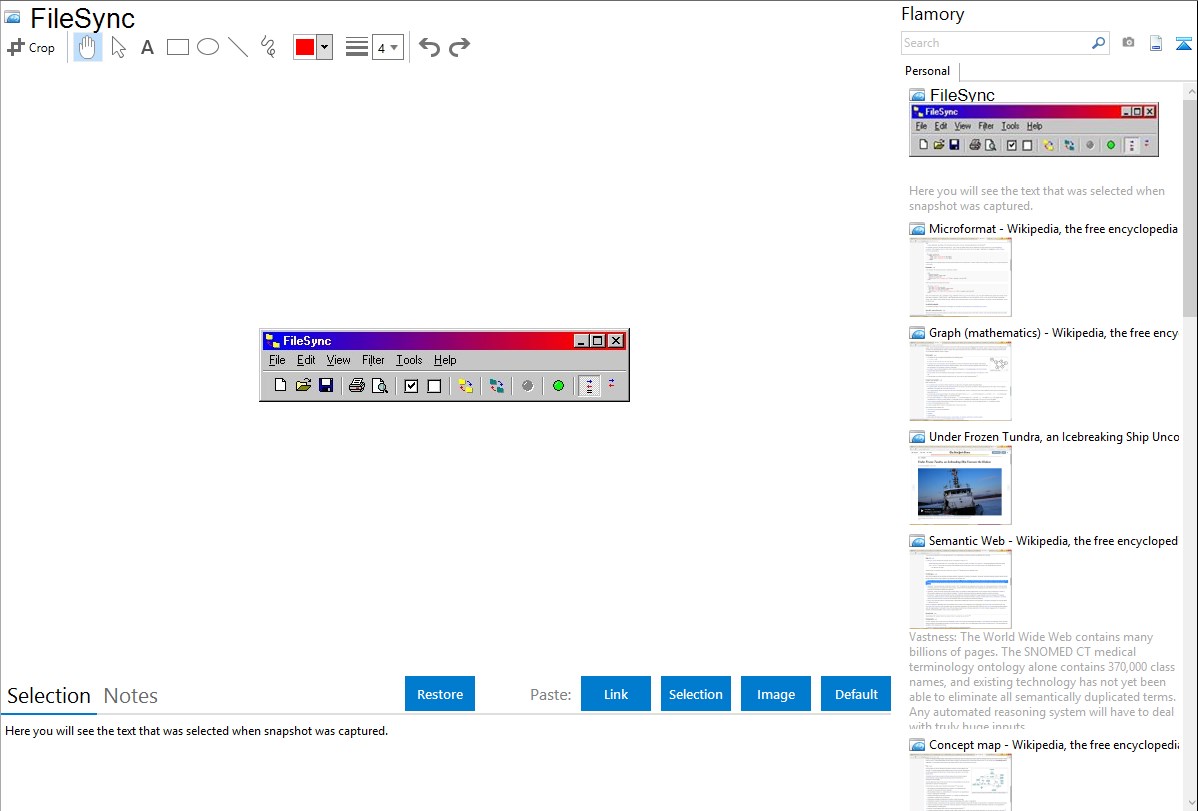Click the undo arrow
1198x811 pixels.
click(x=429, y=47)
